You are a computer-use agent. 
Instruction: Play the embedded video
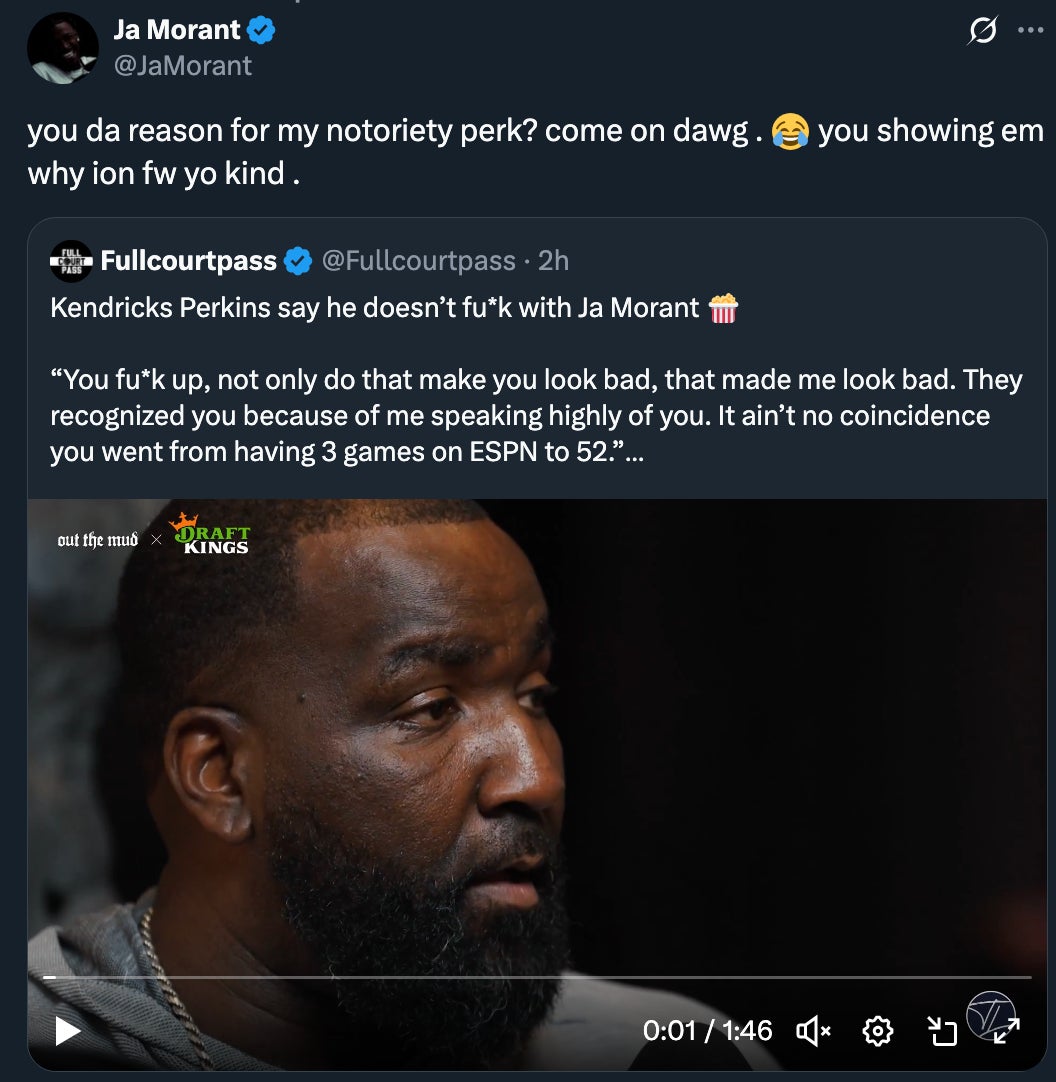coord(67,1030)
